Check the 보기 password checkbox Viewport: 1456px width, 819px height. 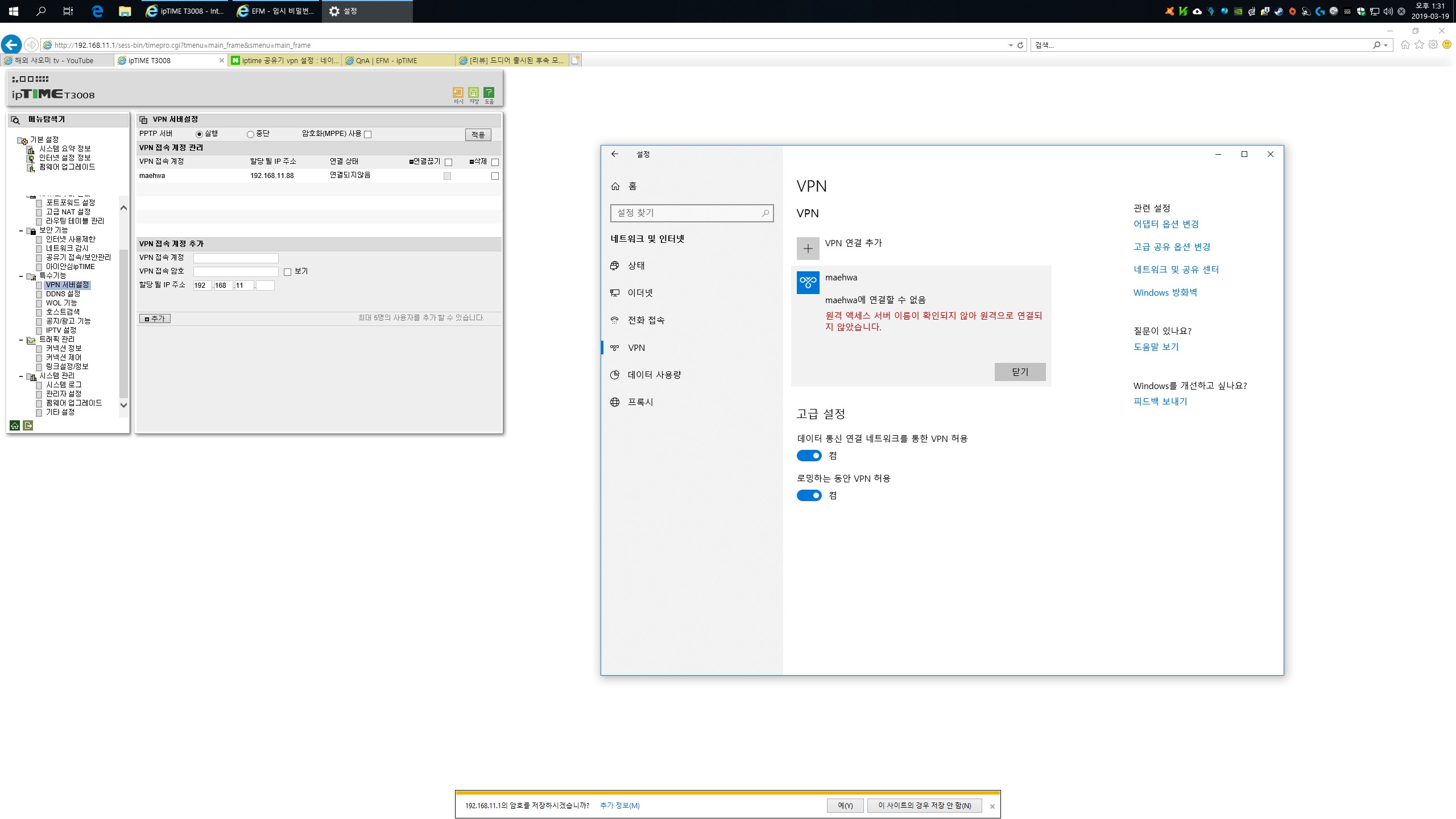tap(288, 272)
